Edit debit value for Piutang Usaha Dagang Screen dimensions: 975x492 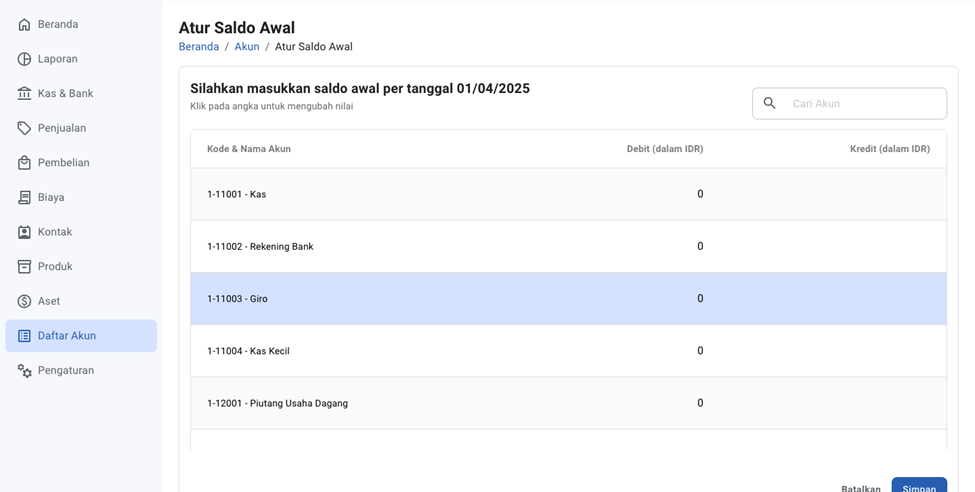point(700,403)
